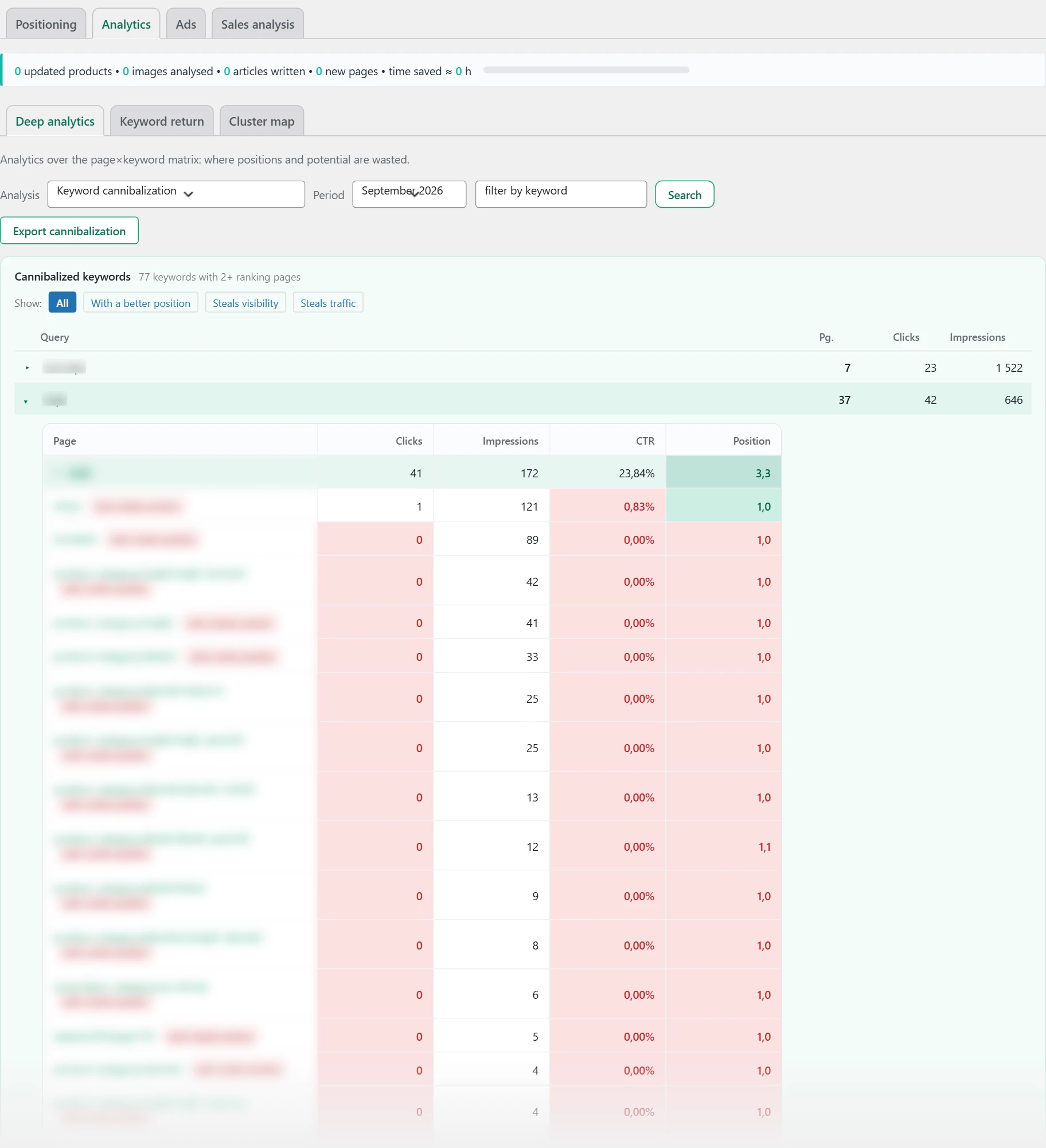The height and width of the screenshot is (1148, 1046).
Task: Click the 1,1 position cell
Action: tap(724, 847)
